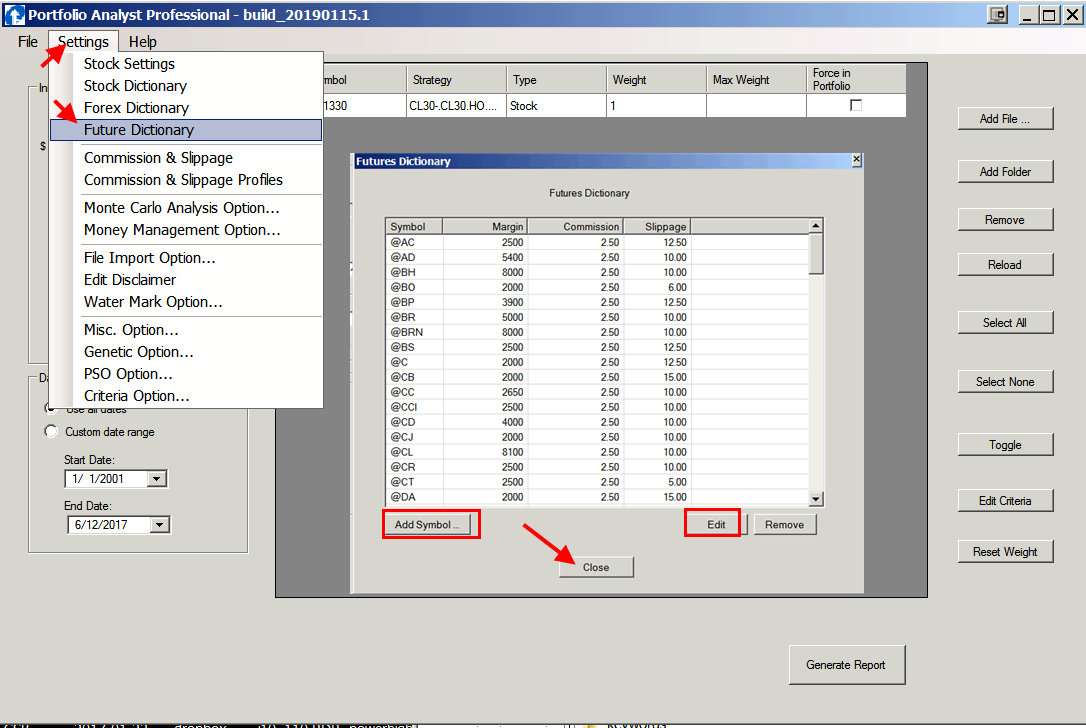Close the Futures Dictionary dialog with X
1086x728 pixels.
[x=856, y=160]
